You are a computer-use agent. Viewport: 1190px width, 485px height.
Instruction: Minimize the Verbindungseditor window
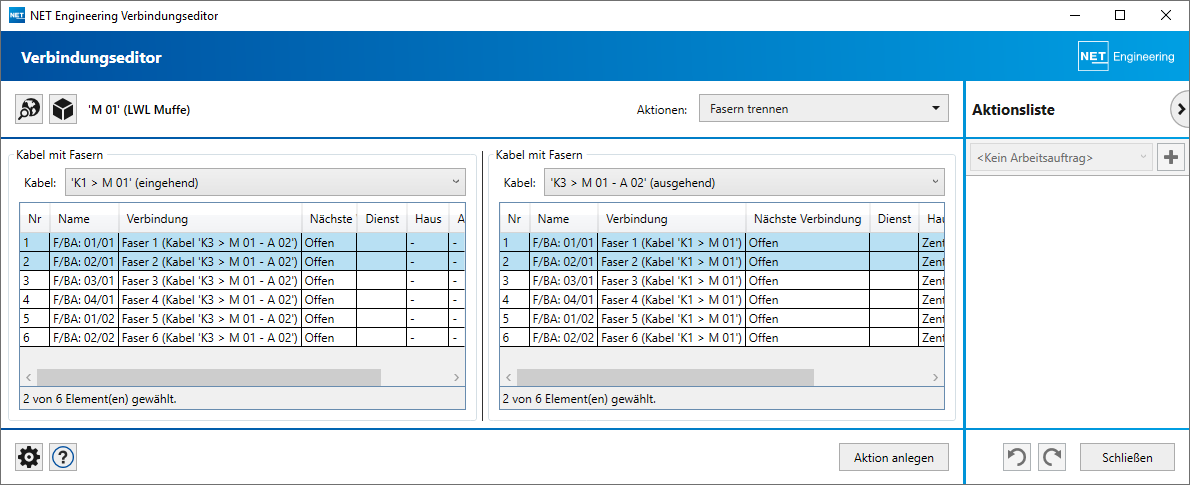1075,15
